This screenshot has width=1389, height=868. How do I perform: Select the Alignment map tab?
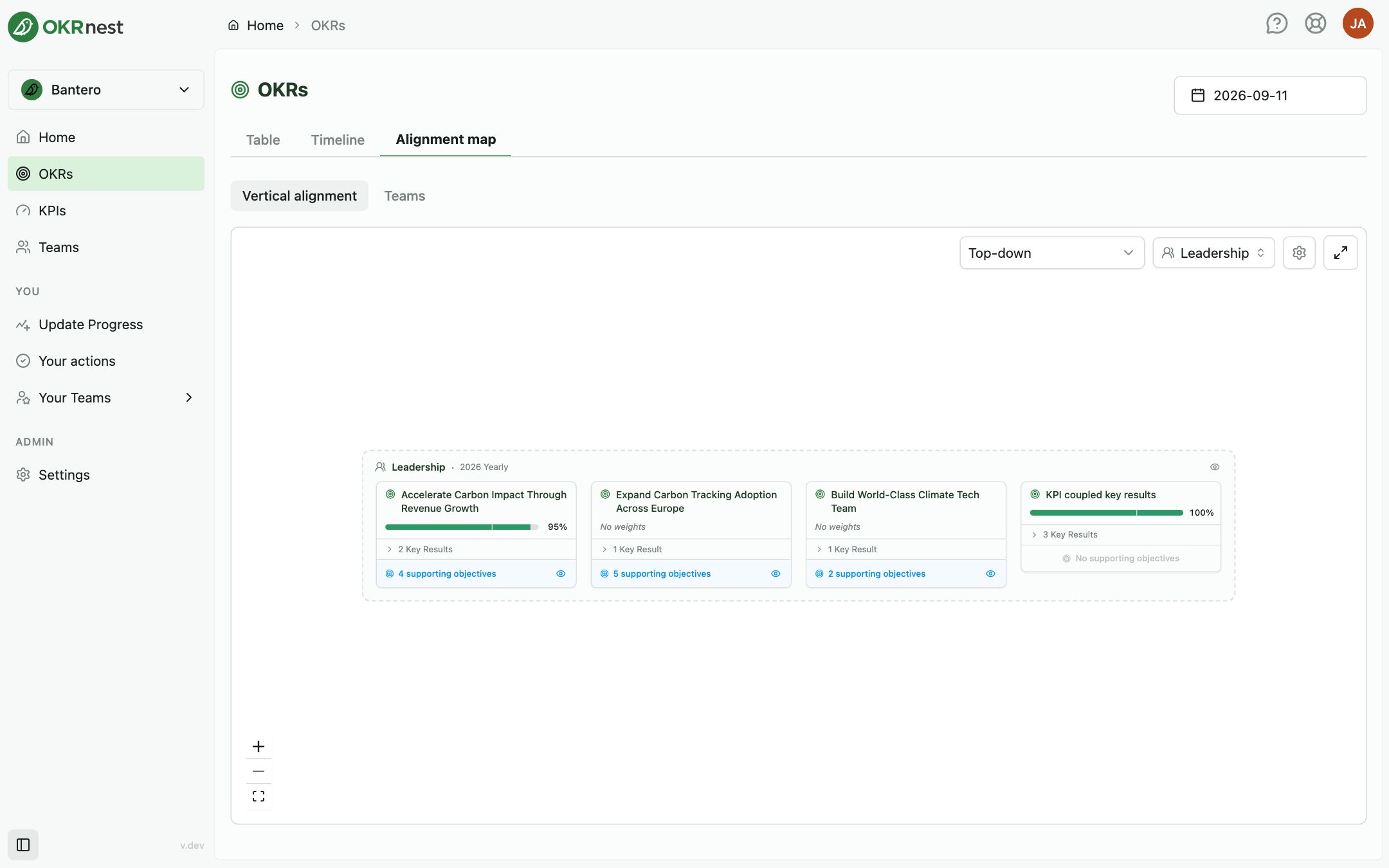click(446, 140)
